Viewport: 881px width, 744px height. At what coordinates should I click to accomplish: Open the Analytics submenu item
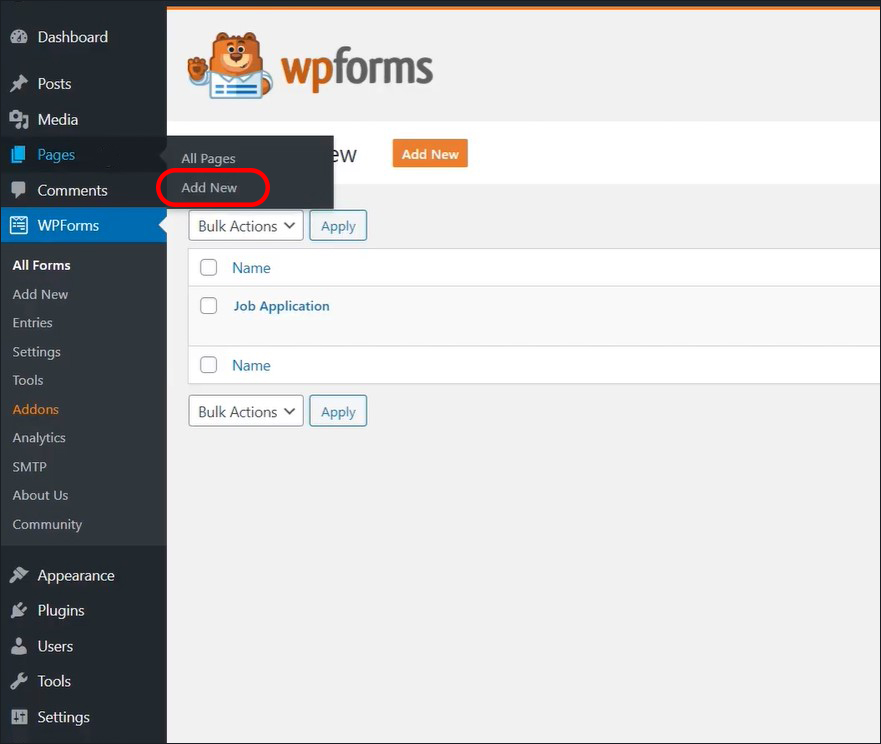39,438
